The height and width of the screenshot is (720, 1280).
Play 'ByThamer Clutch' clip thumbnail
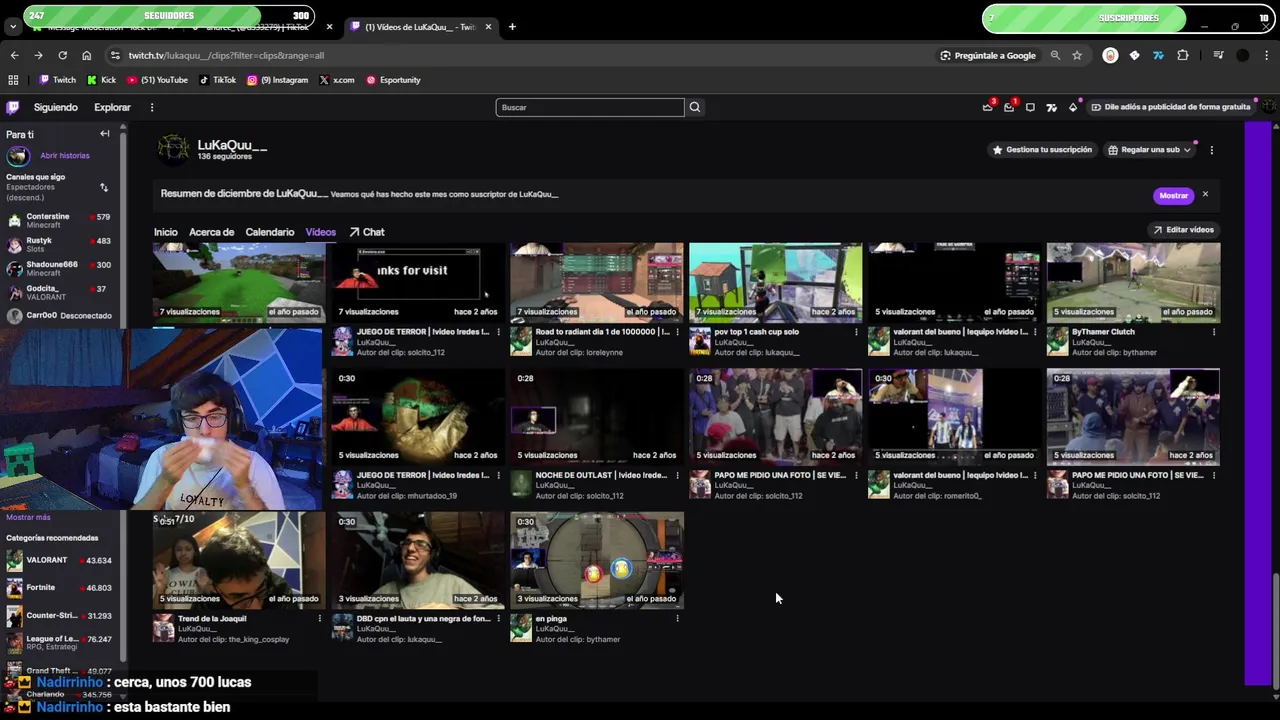point(1133,282)
